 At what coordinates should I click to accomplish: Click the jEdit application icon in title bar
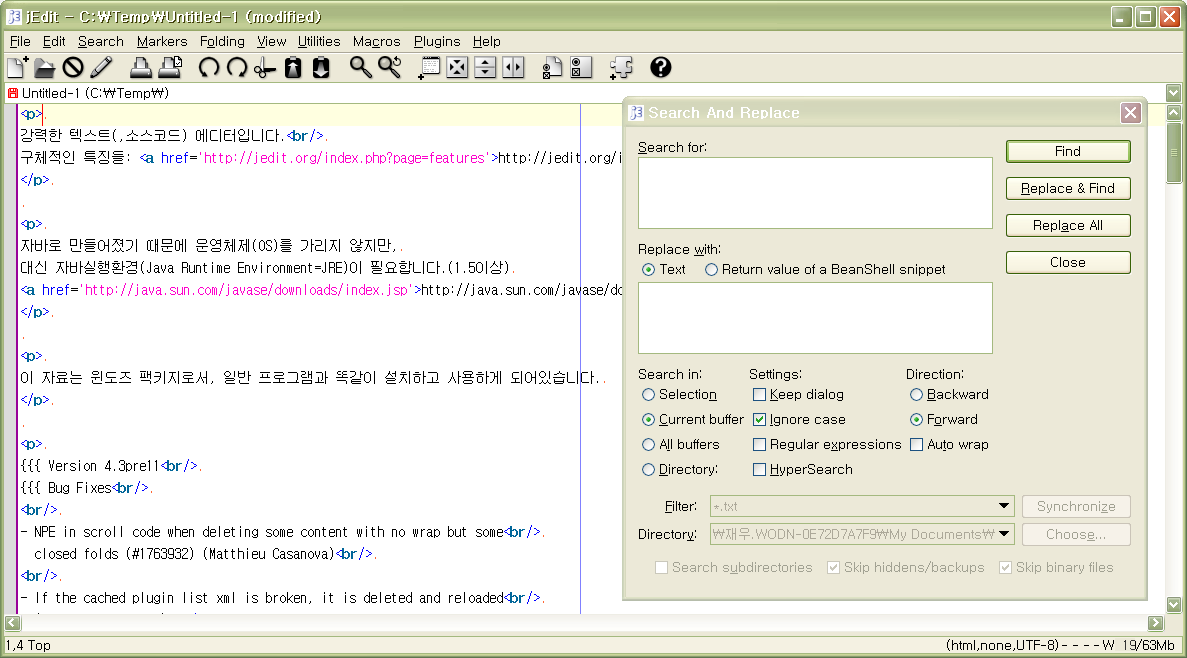point(14,16)
